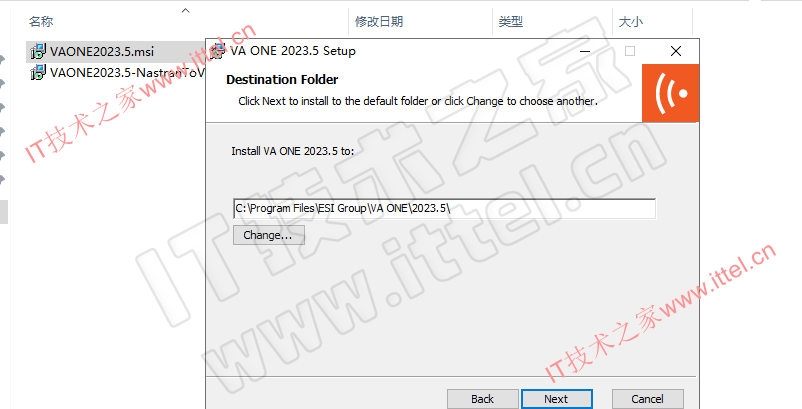Close the VA ONE 2023.5 Setup dialog
Image resolution: width=802 pixels, height=409 pixels.
676,51
